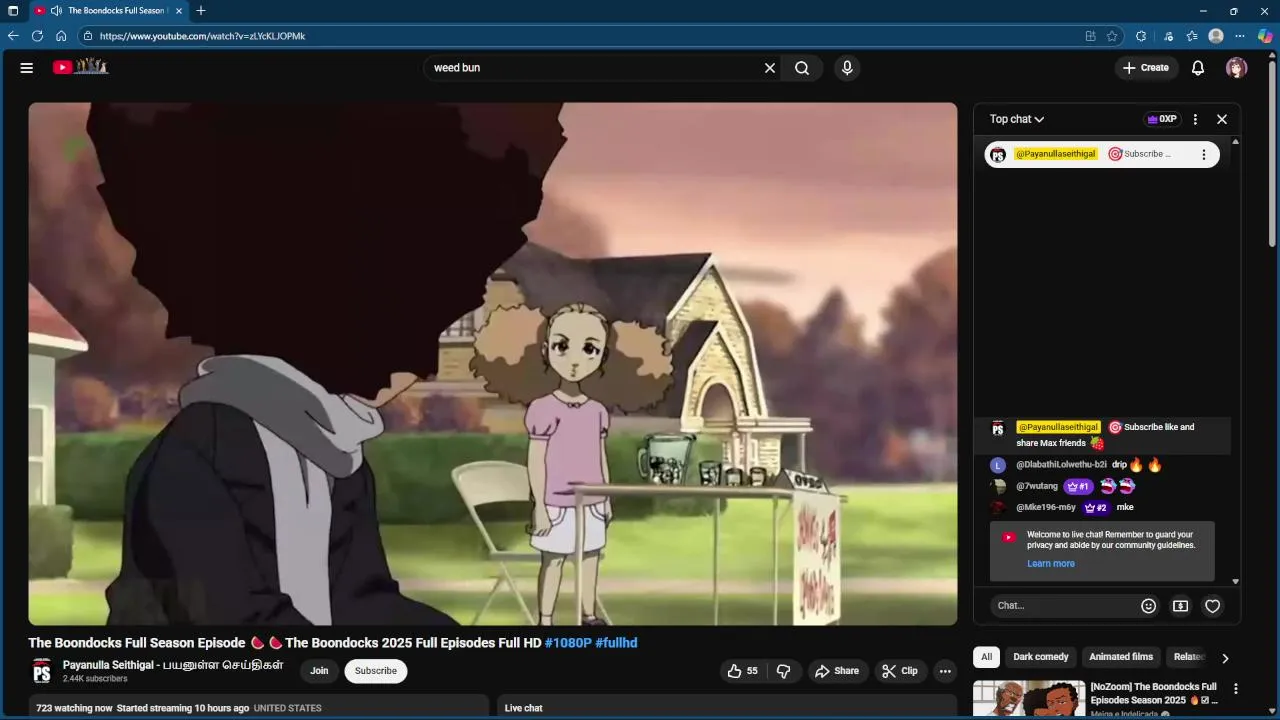The width and height of the screenshot is (1280, 720).
Task: Open the @DlabathiLolwethu-b2i chat username
Action: 1061,465
